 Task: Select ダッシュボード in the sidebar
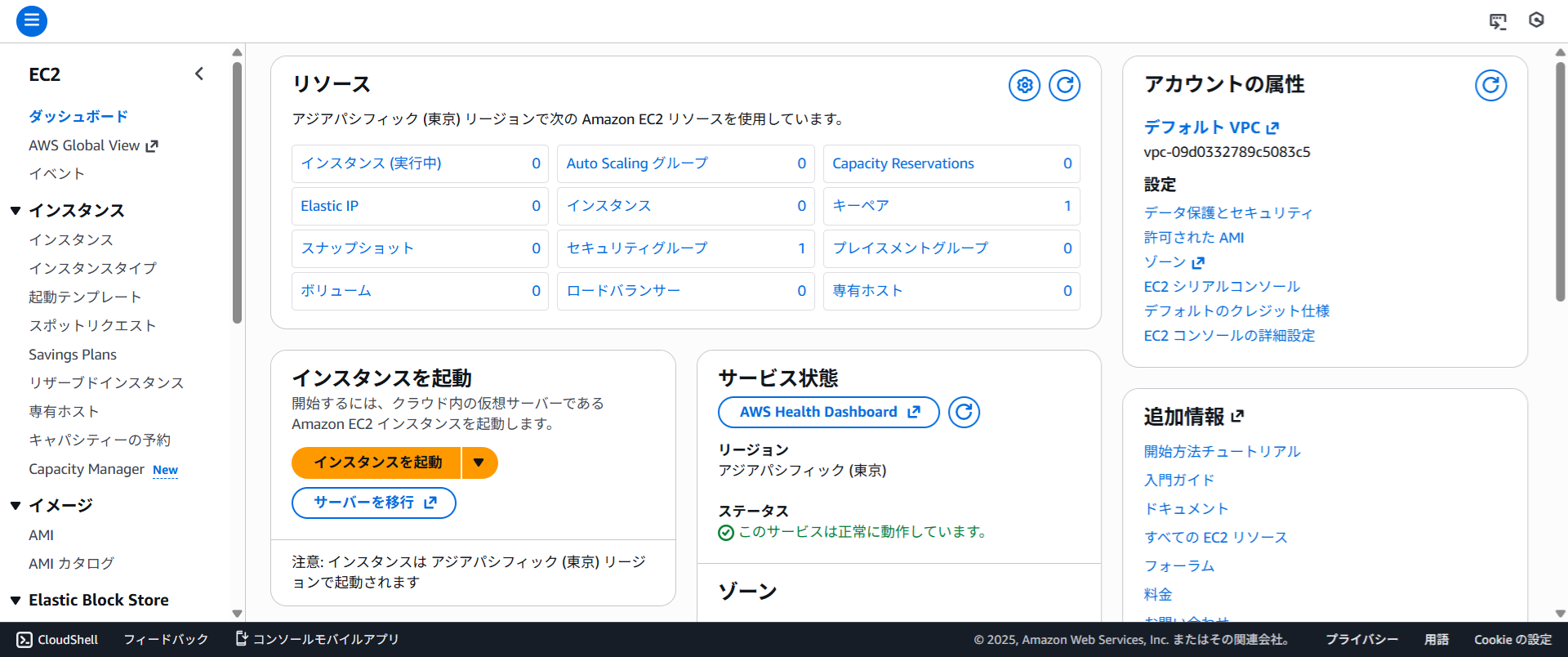click(78, 116)
